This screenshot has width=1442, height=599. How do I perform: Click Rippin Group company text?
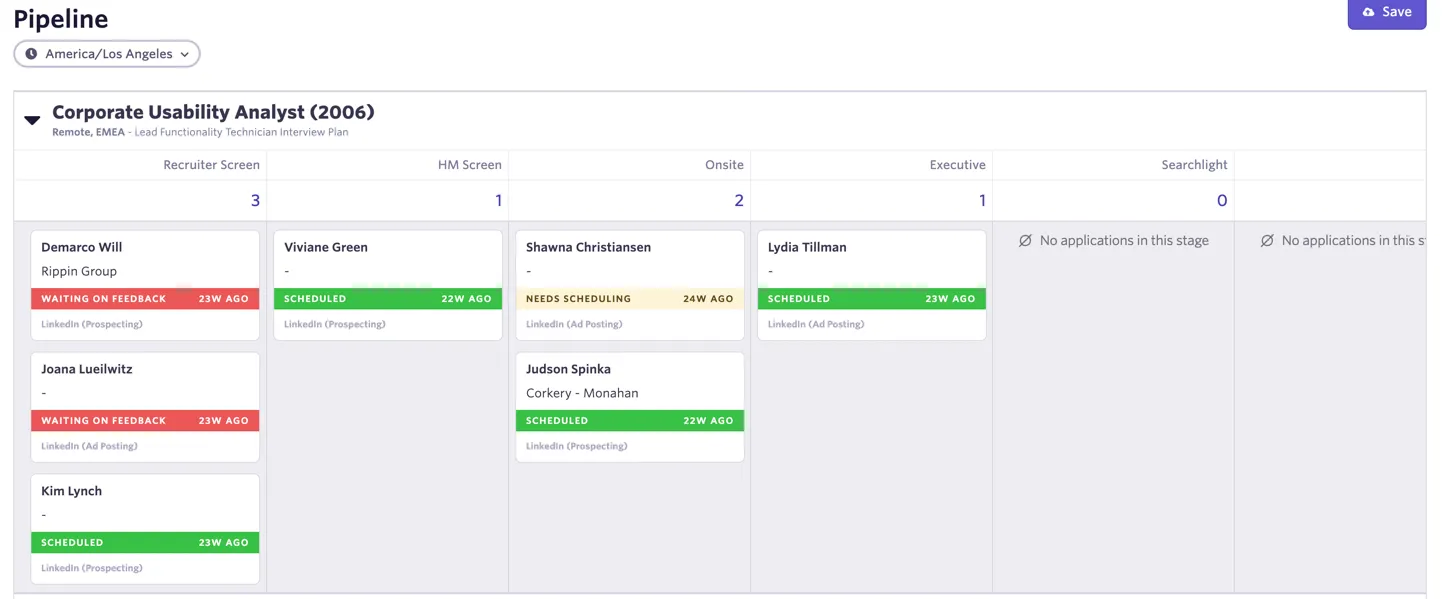coord(79,271)
